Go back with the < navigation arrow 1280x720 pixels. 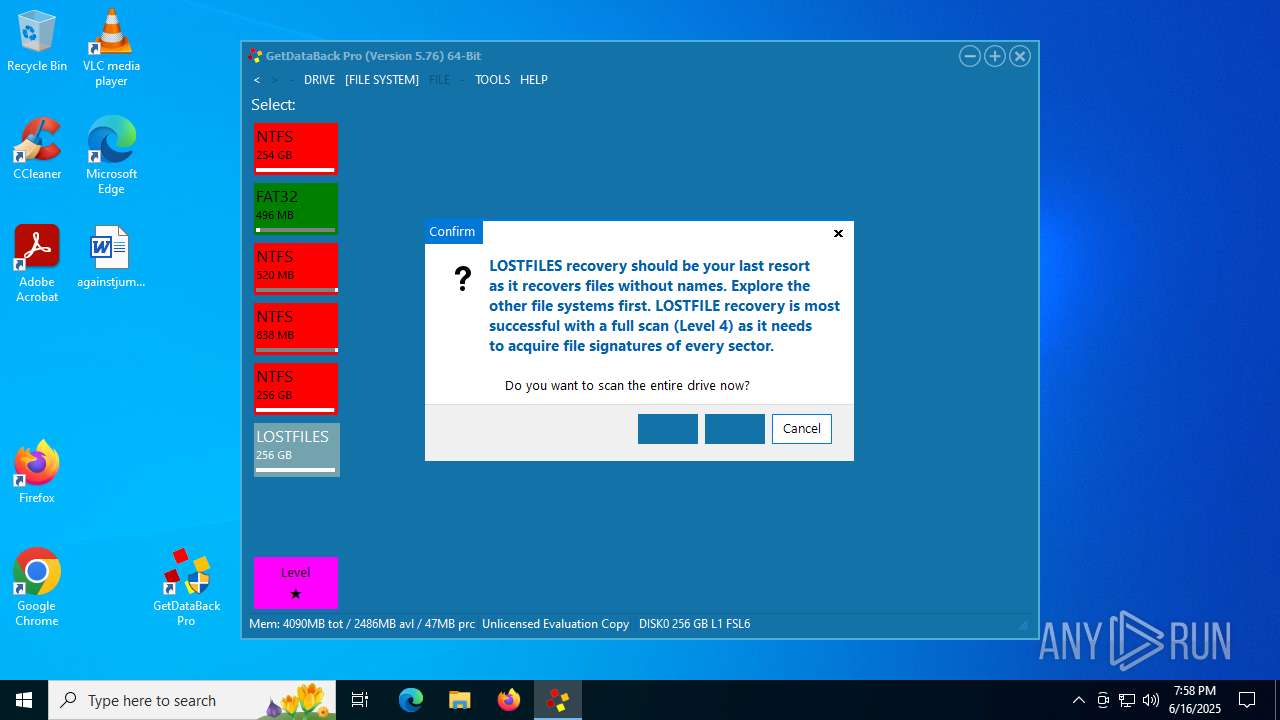pos(257,80)
